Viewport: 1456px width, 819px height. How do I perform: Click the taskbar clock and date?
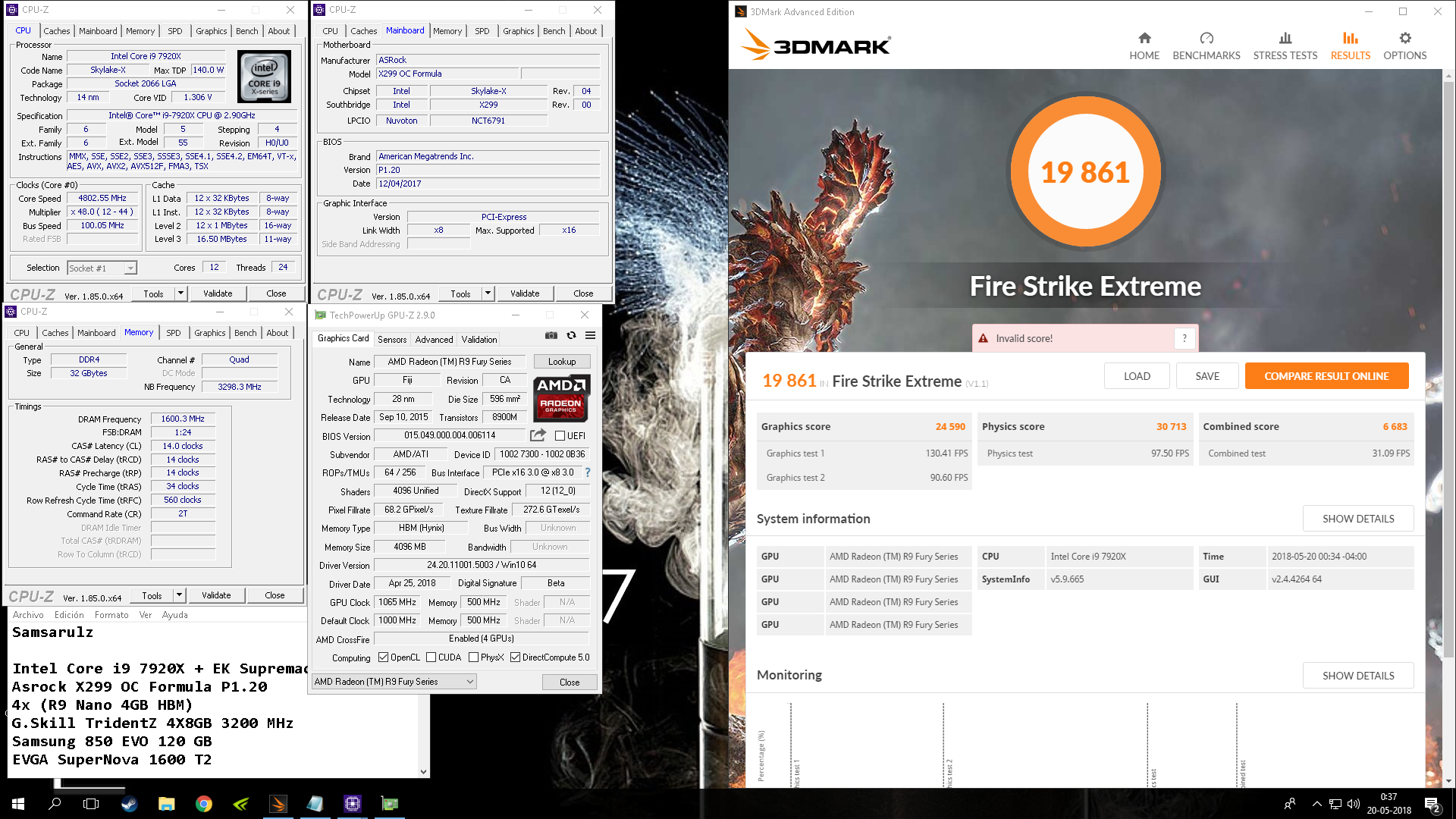tap(1389, 804)
